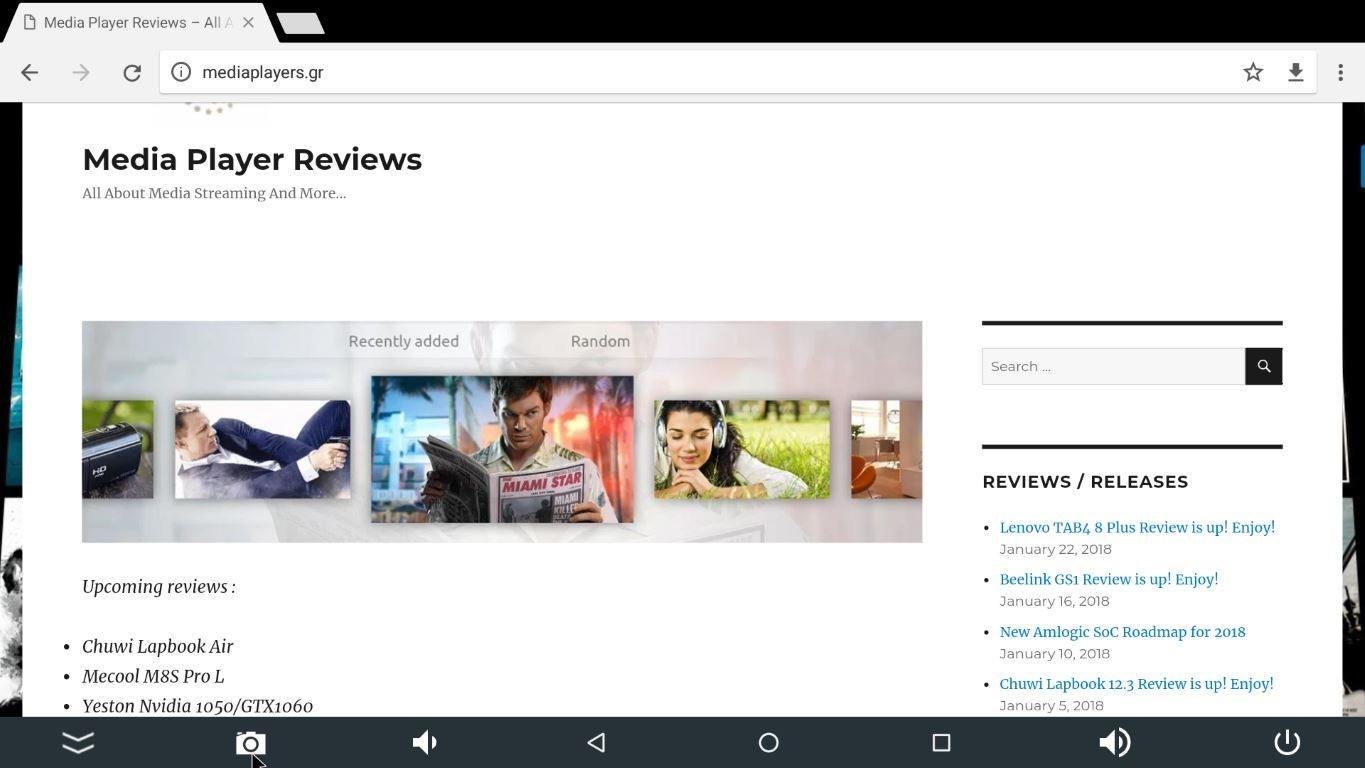The height and width of the screenshot is (768, 1365).
Task: Tap the Android home circle button
Action: [x=768, y=742]
